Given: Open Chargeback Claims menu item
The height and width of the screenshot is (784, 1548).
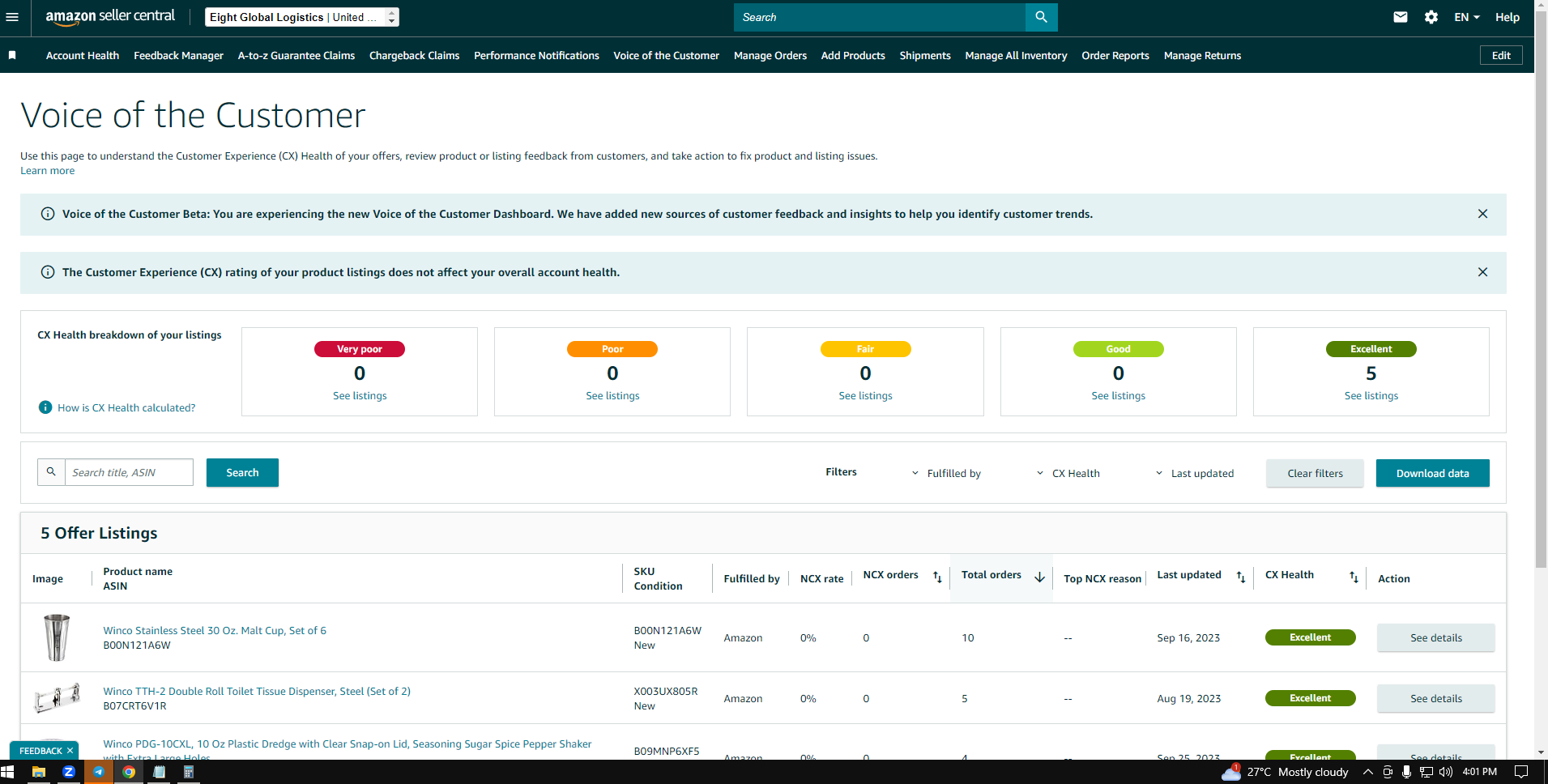Looking at the screenshot, I should click(x=414, y=55).
